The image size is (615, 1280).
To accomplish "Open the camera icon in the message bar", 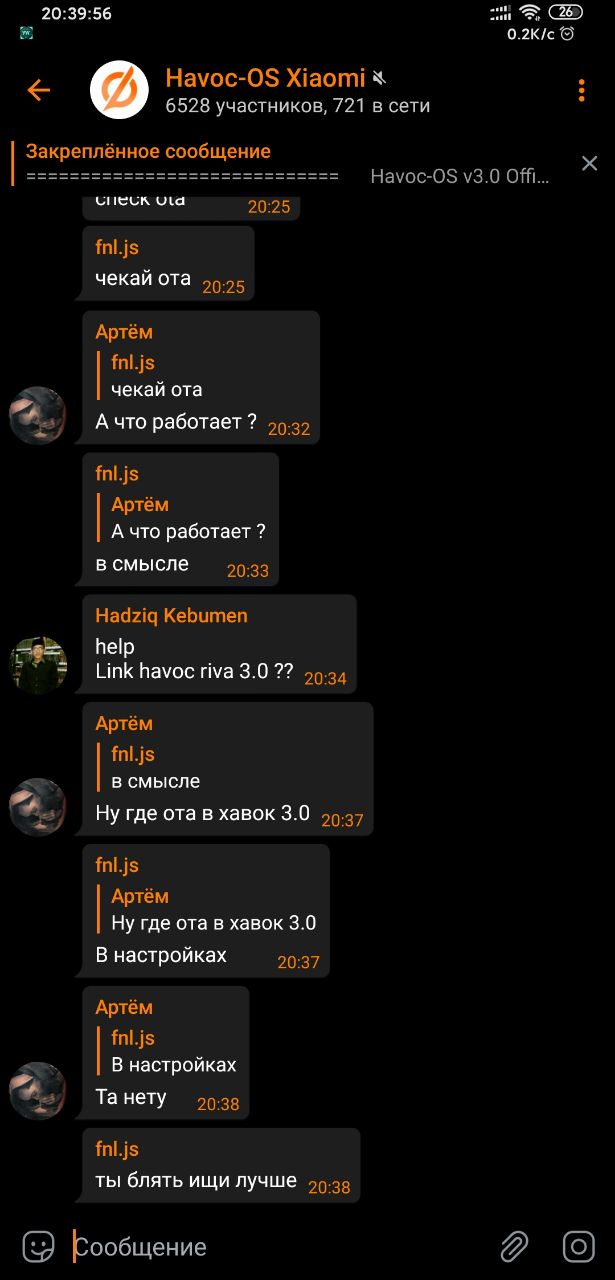I will [579, 1246].
